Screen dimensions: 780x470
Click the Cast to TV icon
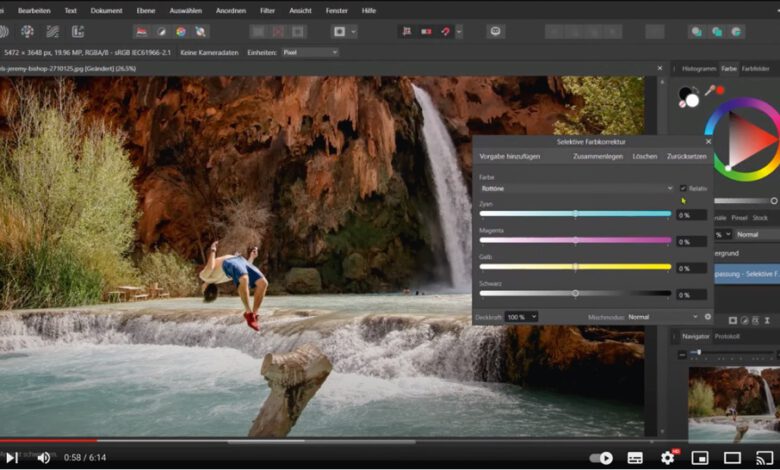pyautogui.click(x=763, y=457)
